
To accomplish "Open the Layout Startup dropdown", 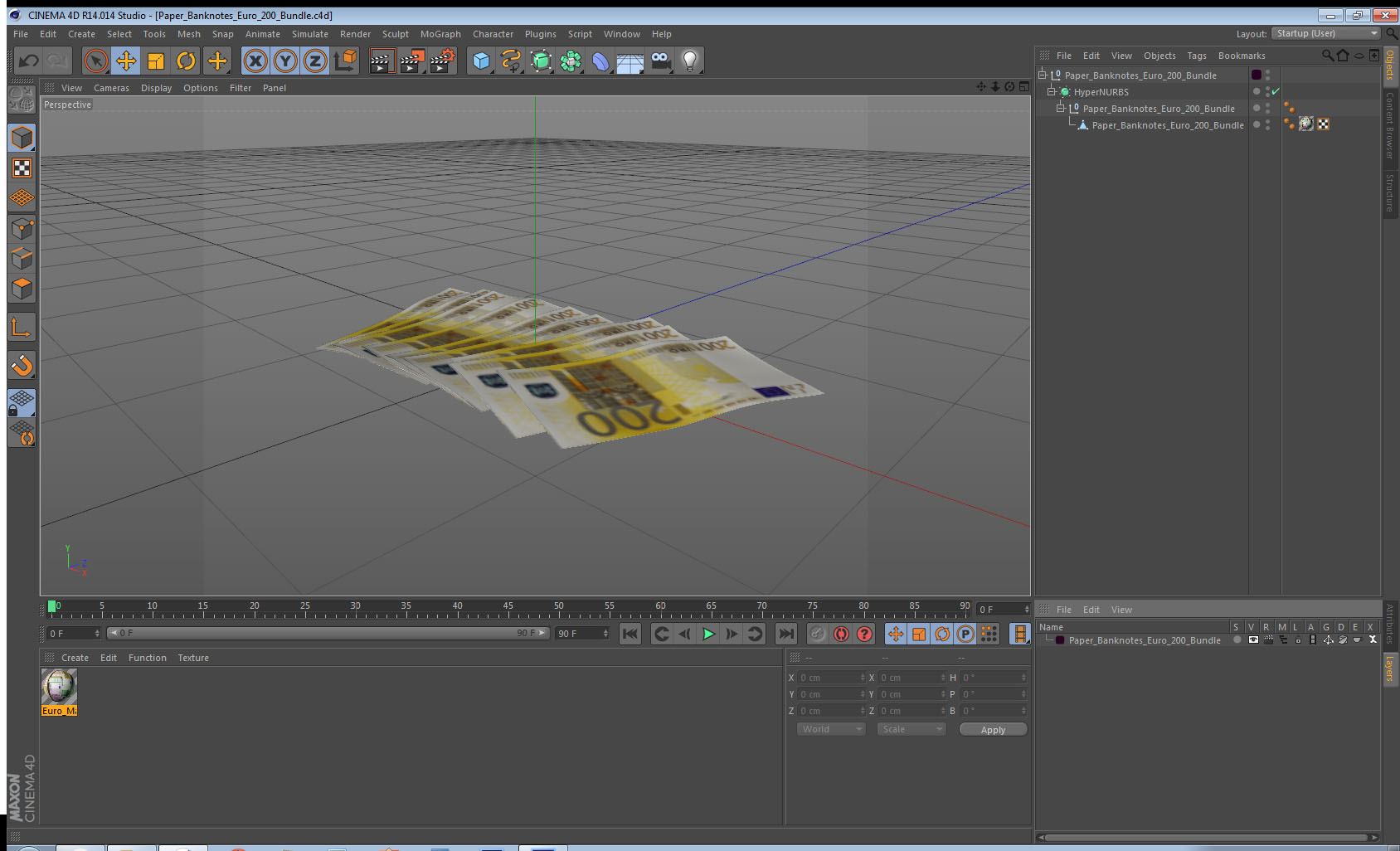I will [x=1327, y=33].
